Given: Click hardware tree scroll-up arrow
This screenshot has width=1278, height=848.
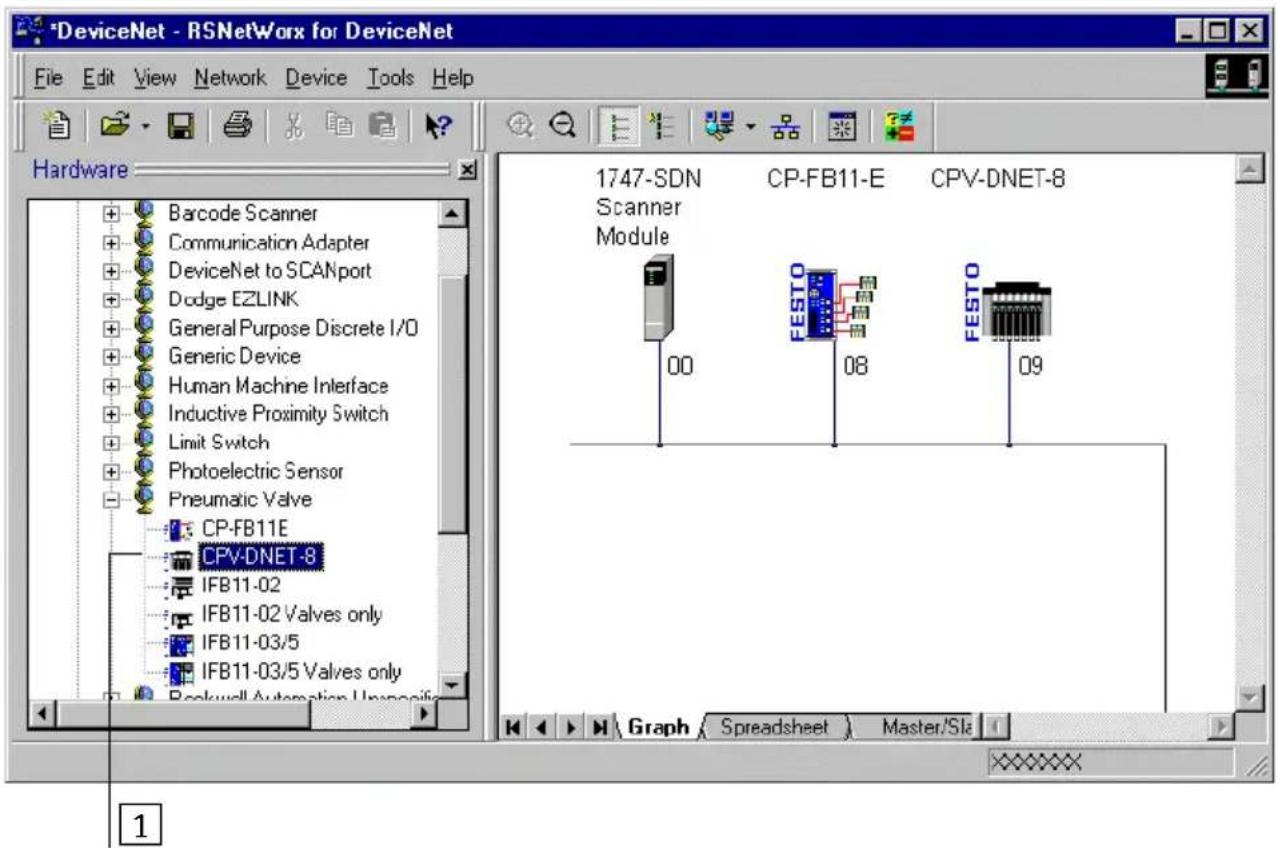Looking at the screenshot, I should coord(452,213).
